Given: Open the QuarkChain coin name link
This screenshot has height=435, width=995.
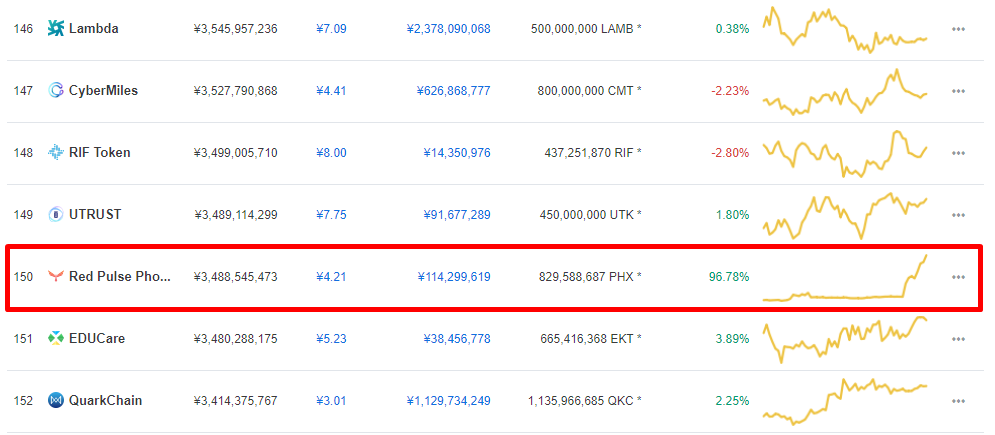Looking at the screenshot, I should [x=105, y=401].
